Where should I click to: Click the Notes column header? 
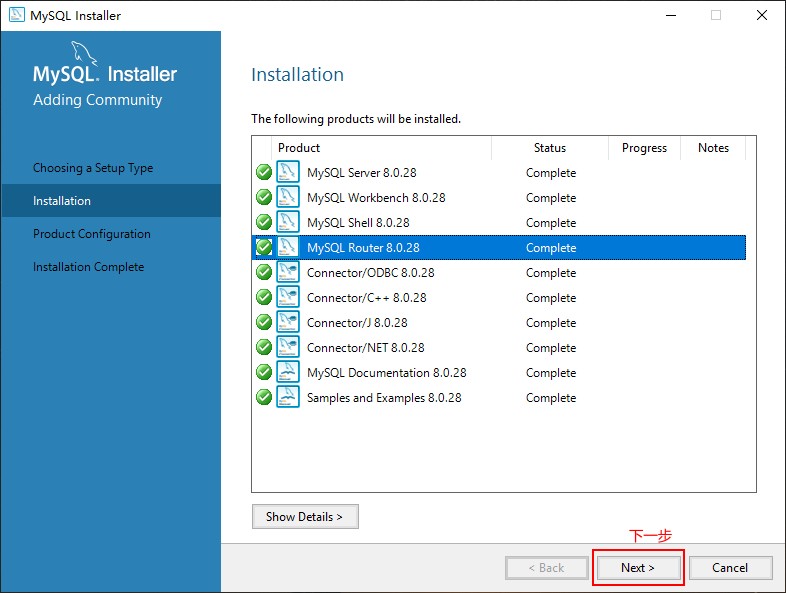point(713,148)
